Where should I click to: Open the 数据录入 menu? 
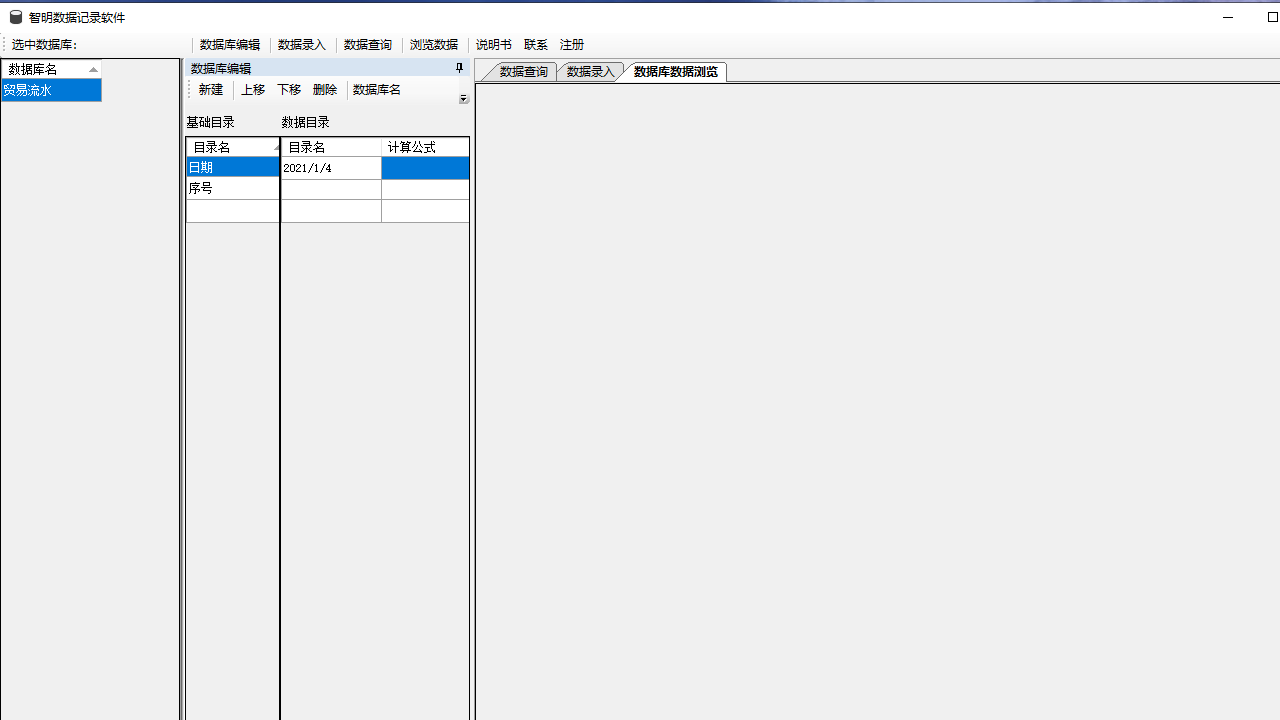click(x=302, y=45)
